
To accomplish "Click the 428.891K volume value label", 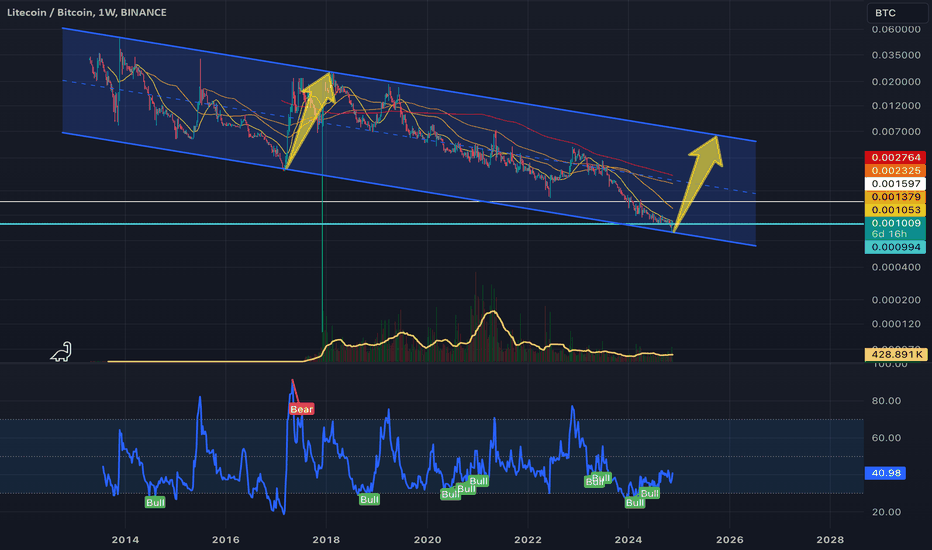I will (x=896, y=354).
